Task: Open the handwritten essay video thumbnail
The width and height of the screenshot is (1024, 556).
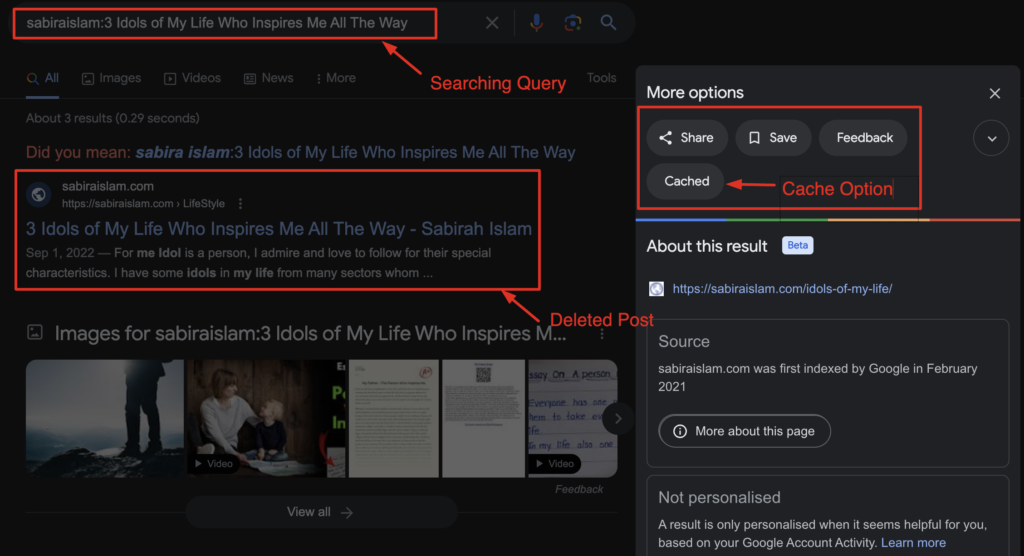Action: [572, 418]
